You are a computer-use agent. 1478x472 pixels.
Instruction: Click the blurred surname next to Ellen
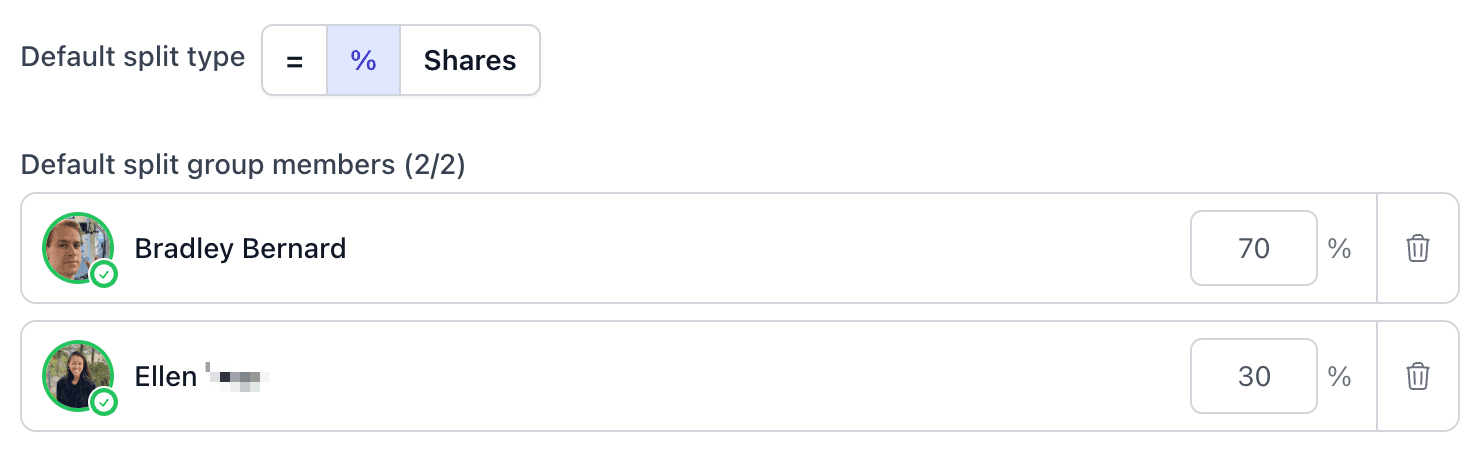coord(239,378)
